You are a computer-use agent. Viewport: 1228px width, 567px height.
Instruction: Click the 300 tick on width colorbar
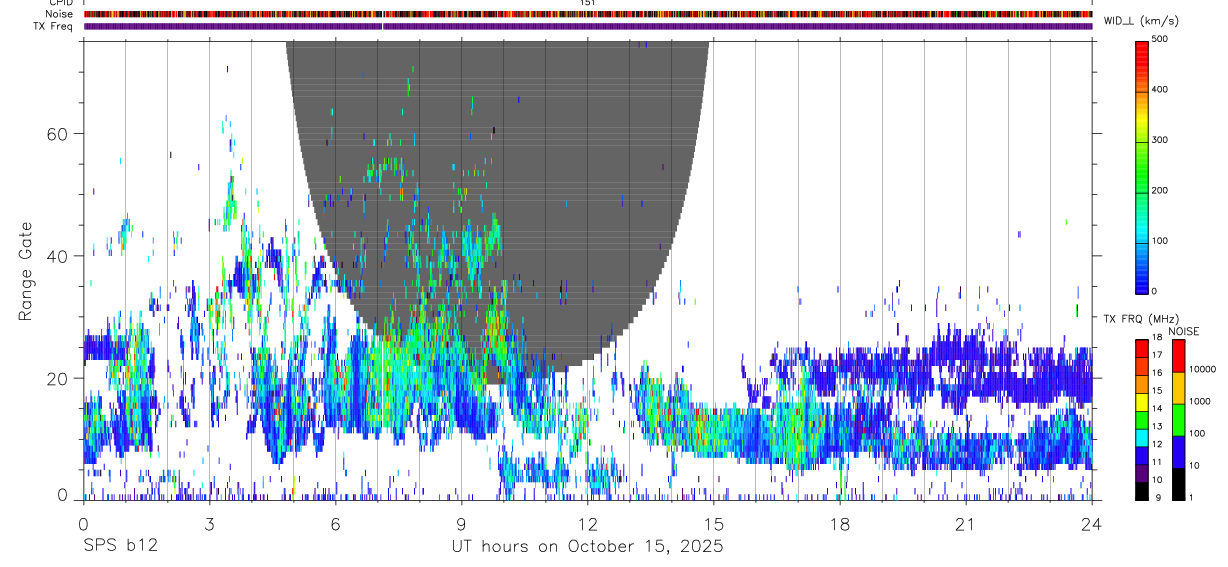click(1160, 140)
